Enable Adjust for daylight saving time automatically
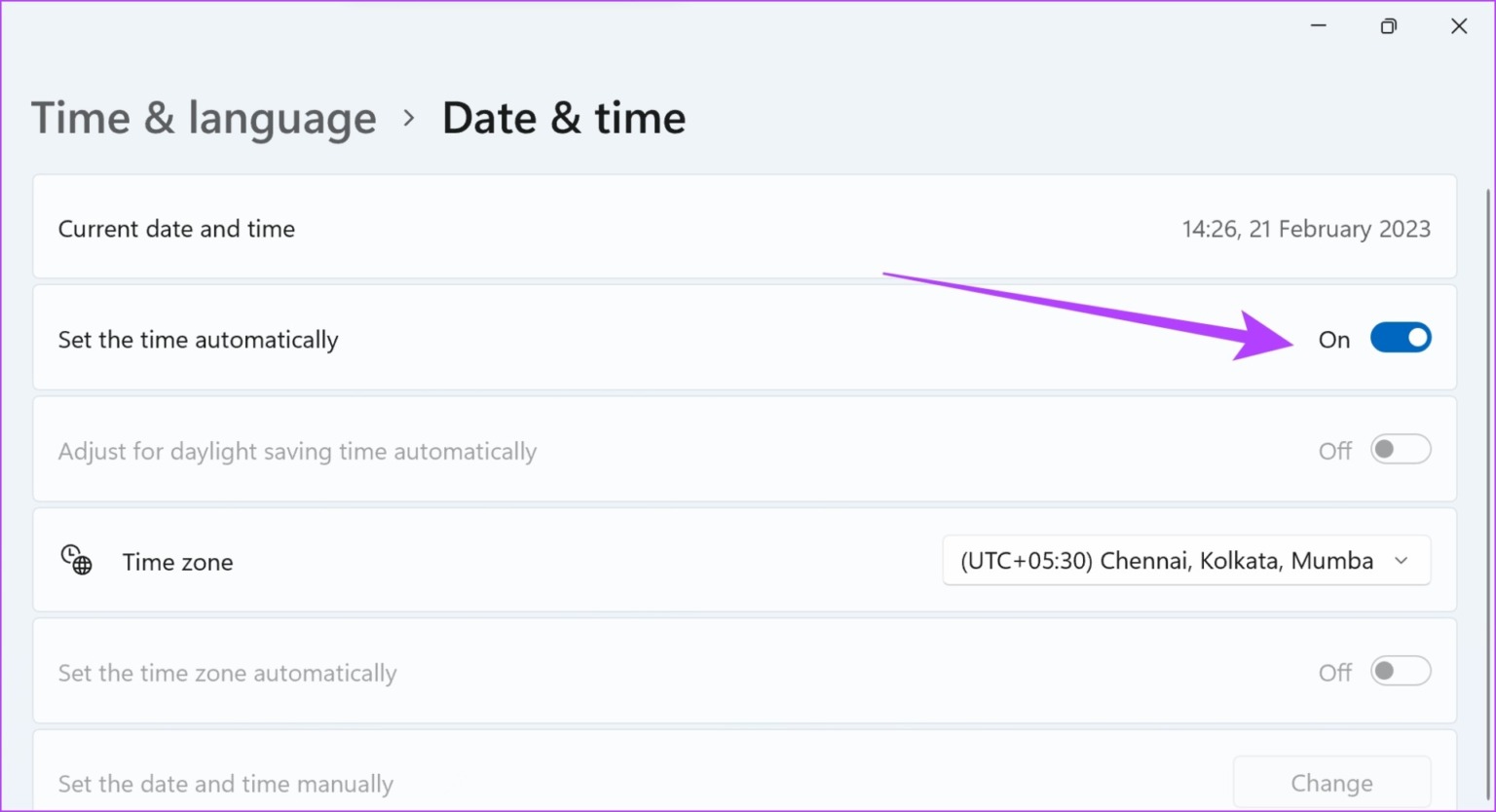The image size is (1496, 812). [1401, 449]
